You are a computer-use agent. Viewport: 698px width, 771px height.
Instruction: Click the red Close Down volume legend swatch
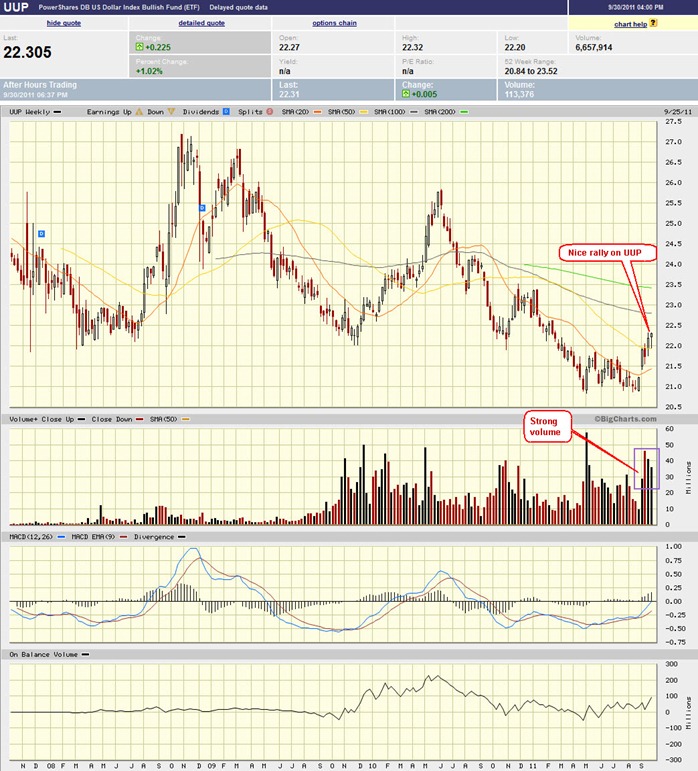(x=140, y=419)
